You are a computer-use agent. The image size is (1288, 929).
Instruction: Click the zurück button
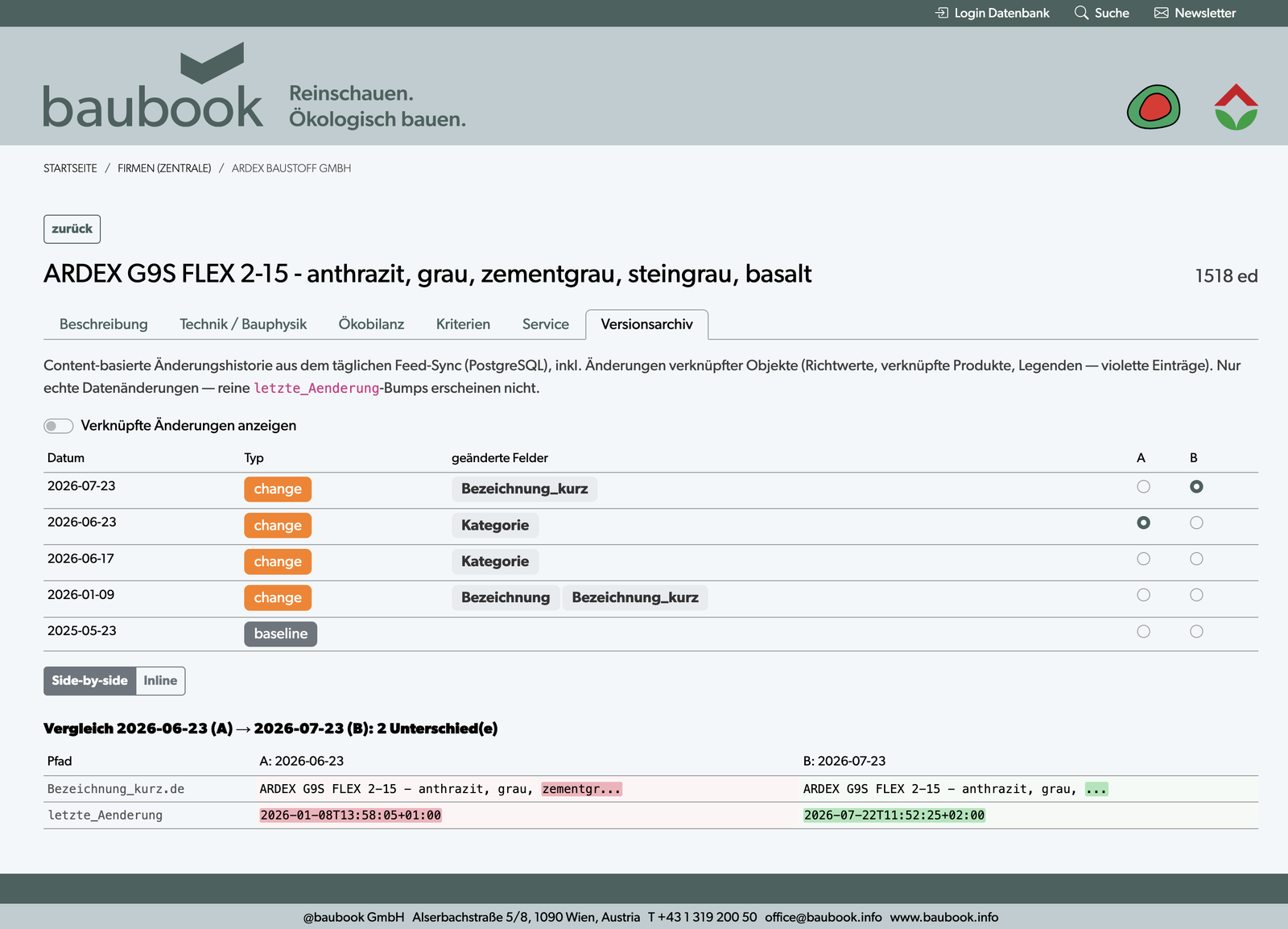72,229
